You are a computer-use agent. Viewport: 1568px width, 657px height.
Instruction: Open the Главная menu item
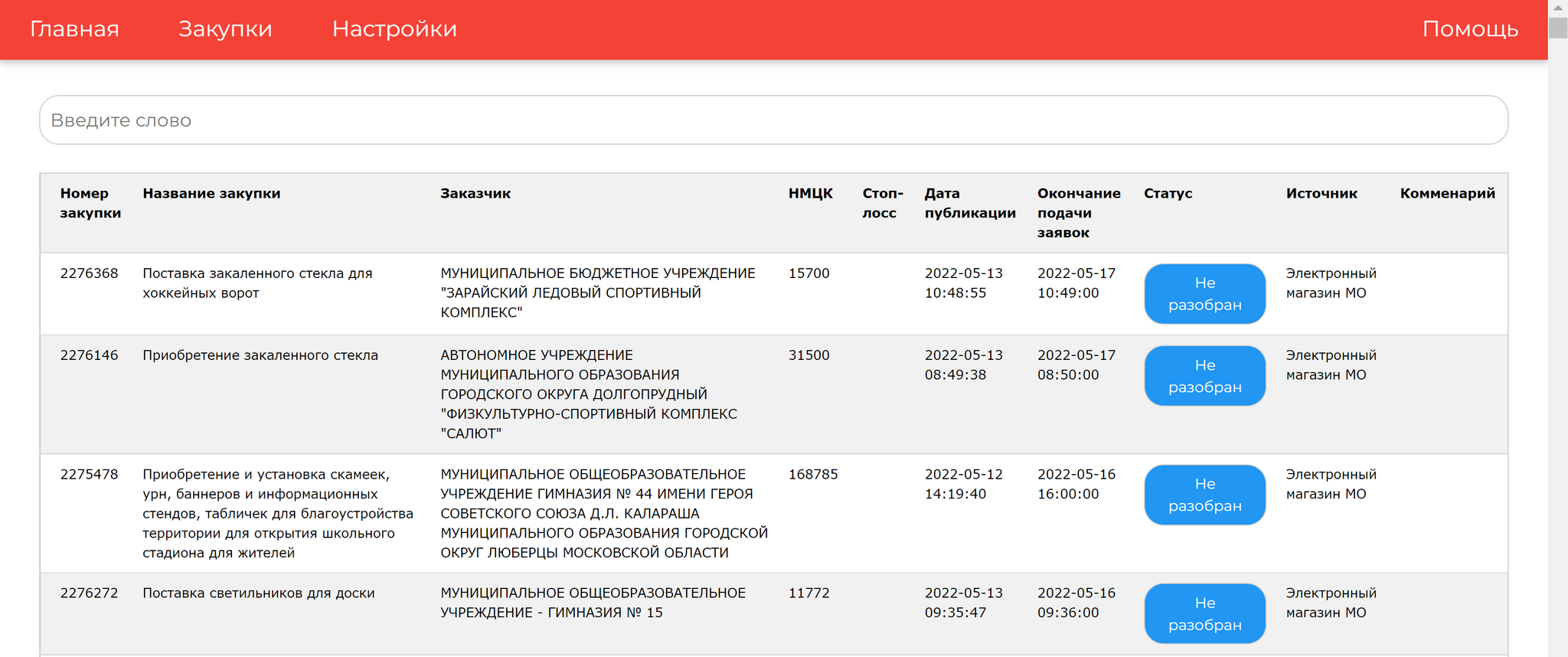[74, 29]
